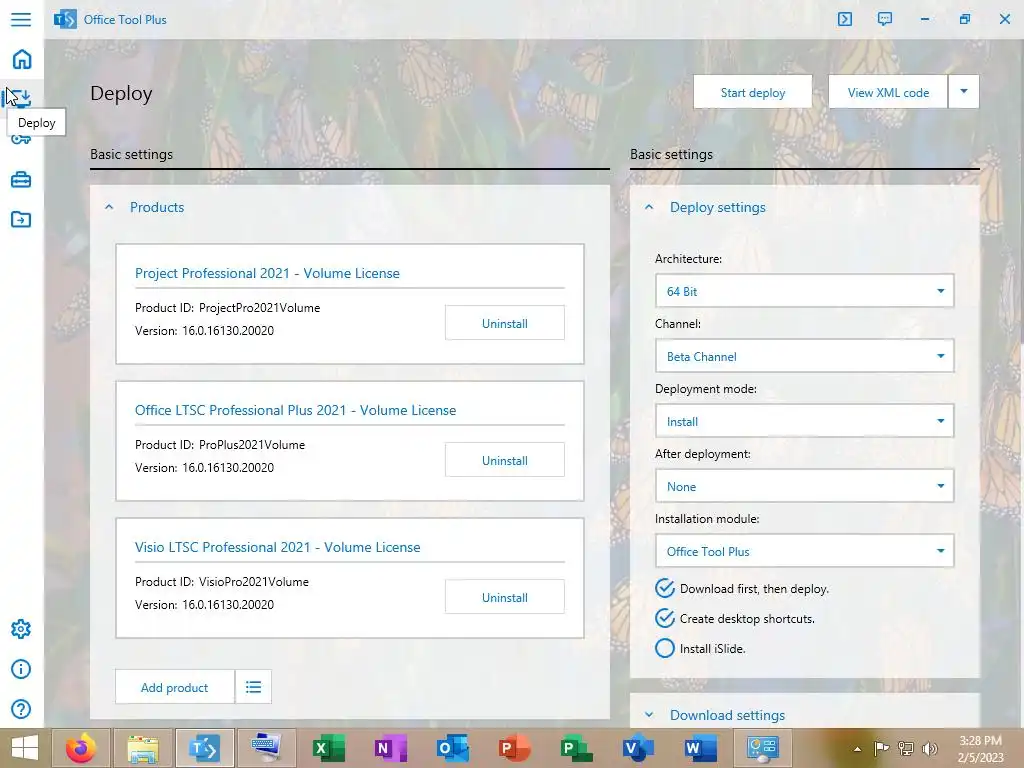Uninstall Office LTSC Professional Plus 2021
Image resolution: width=1024 pixels, height=768 pixels.
tap(505, 460)
